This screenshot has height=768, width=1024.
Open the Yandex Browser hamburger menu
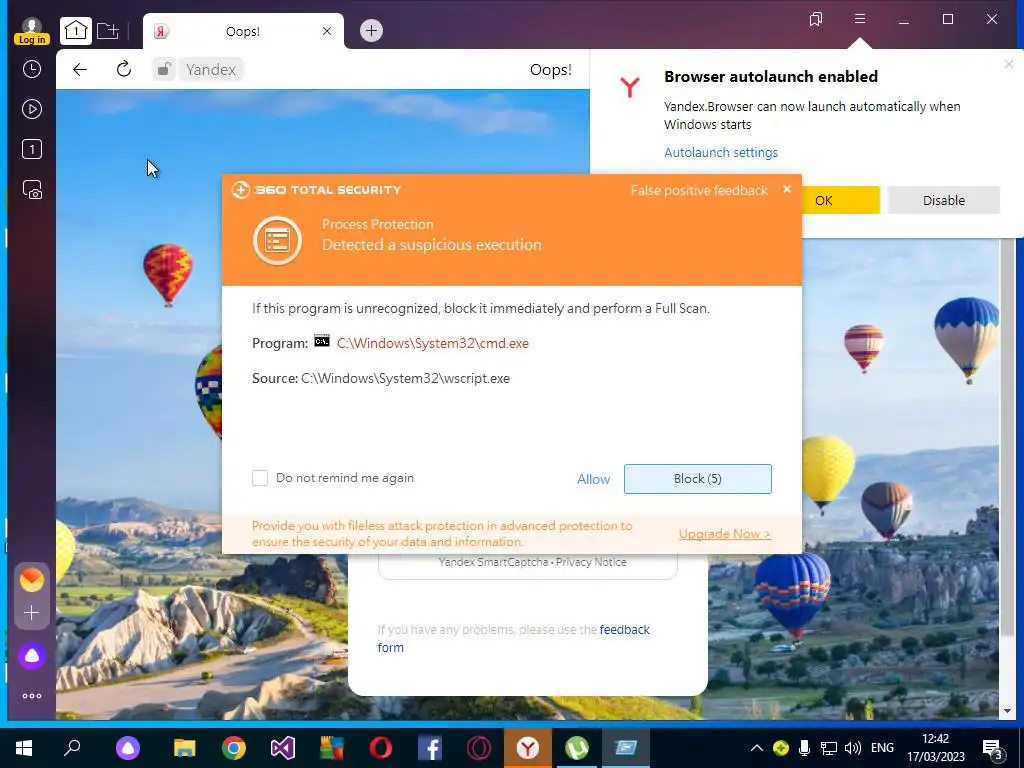(x=860, y=19)
